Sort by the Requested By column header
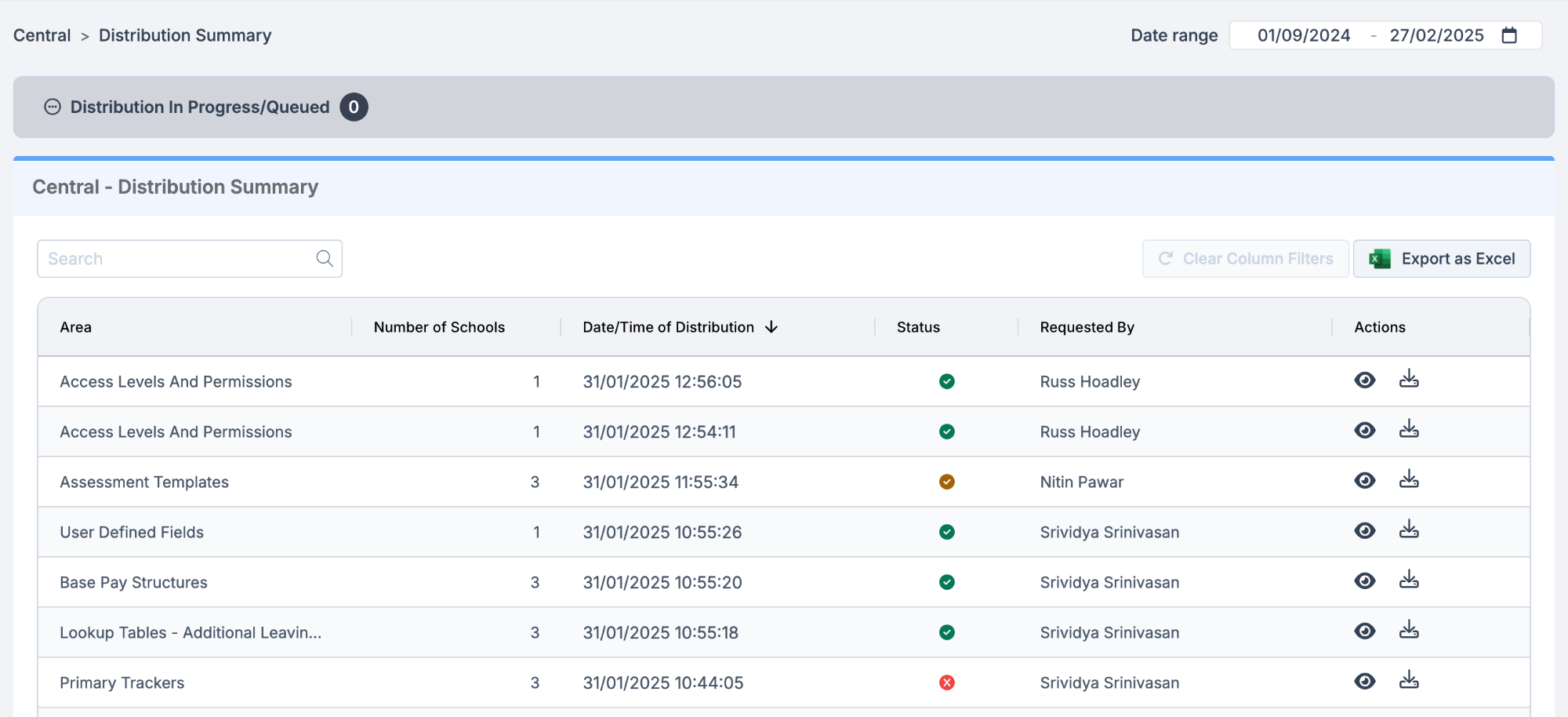This screenshot has height=717, width=1568. [1087, 327]
